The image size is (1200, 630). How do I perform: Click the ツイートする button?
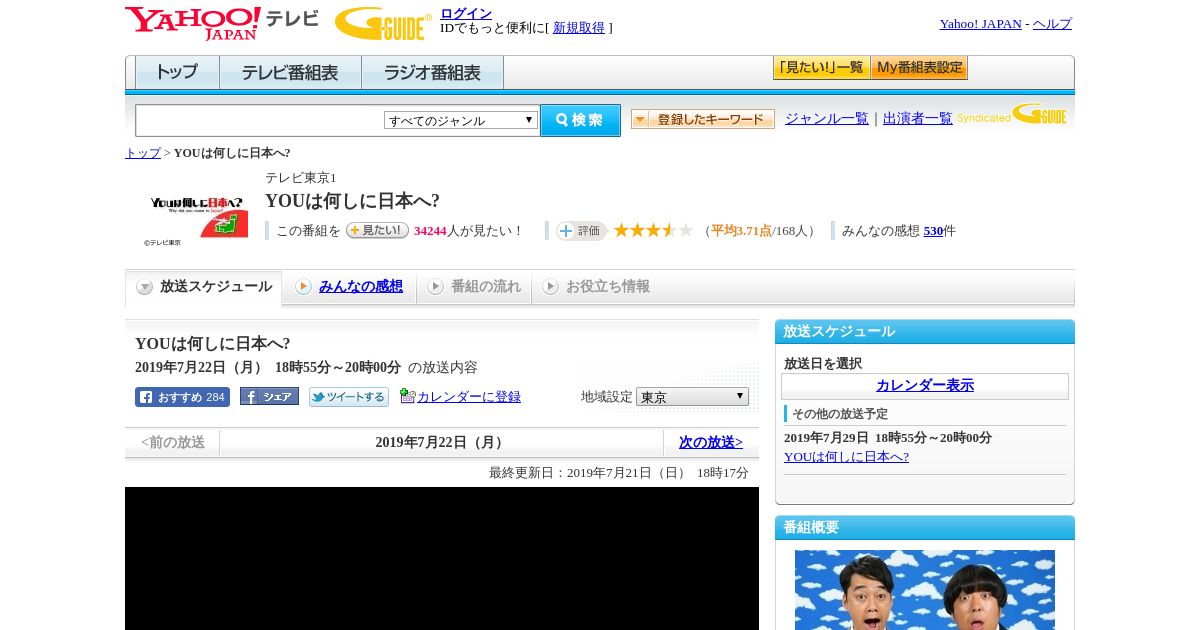tap(348, 397)
